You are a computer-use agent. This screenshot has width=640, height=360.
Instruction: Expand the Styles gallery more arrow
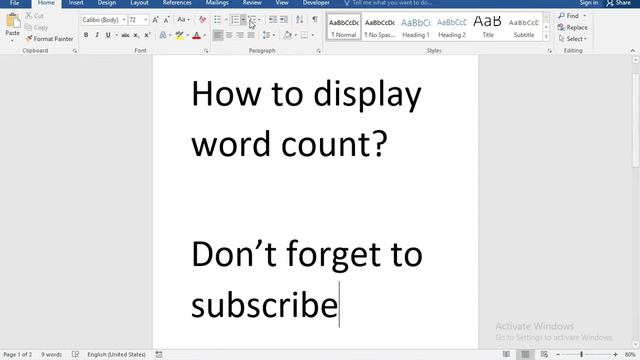pyautogui.click(x=546, y=36)
